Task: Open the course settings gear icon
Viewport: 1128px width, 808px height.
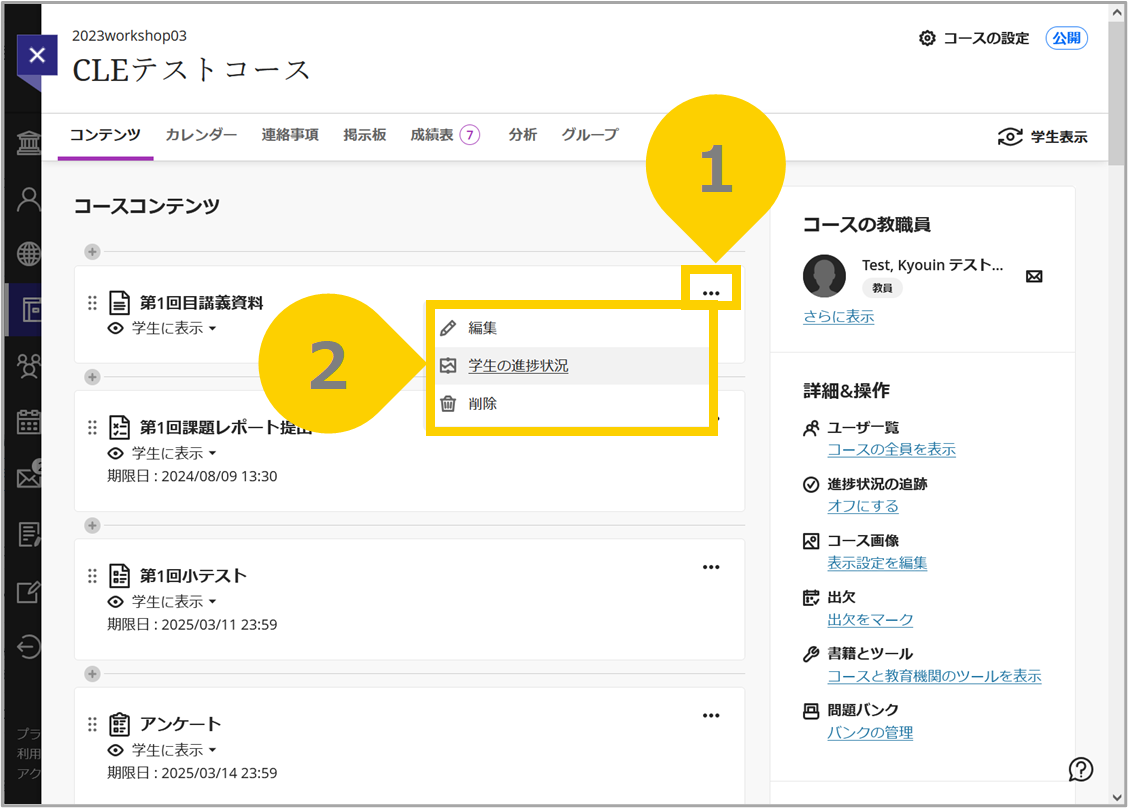Action: [x=927, y=38]
